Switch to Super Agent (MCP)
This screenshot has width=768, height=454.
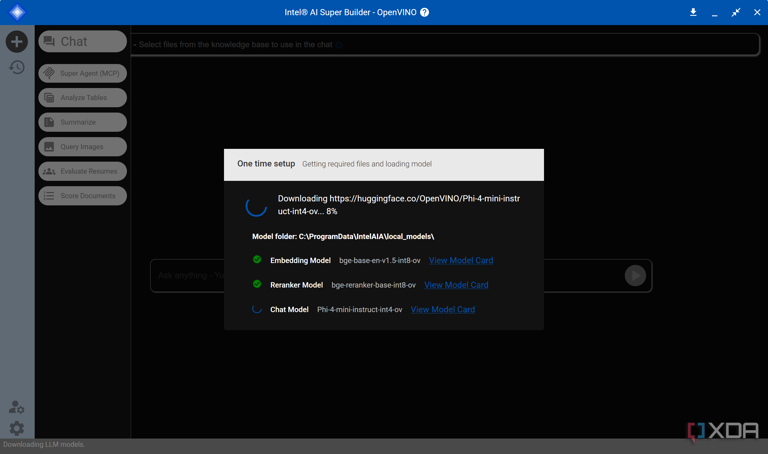point(82,73)
